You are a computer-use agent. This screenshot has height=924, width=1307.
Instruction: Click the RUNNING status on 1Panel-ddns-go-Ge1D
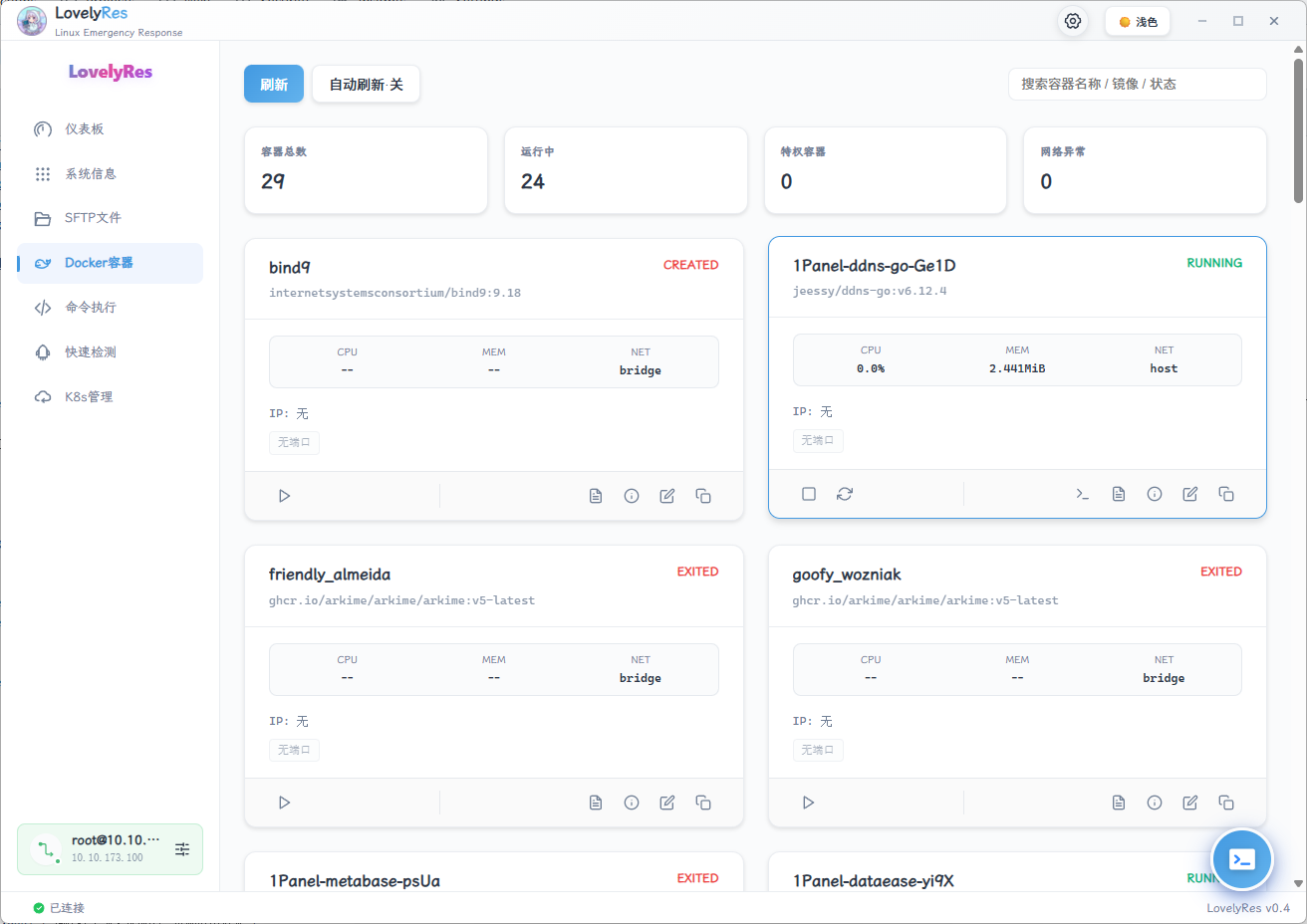pyautogui.click(x=1214, y=263)
